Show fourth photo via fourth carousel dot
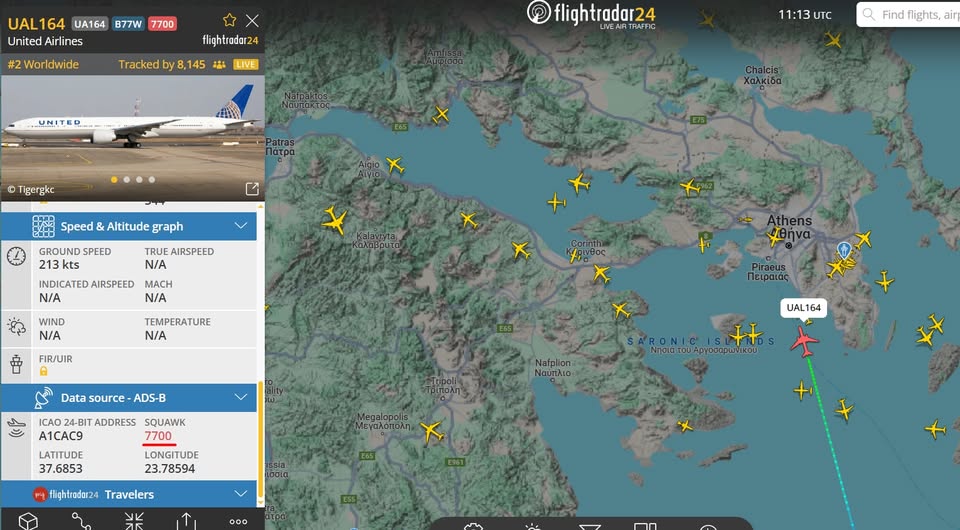Viewport: 960px width, 530px height. click(x=152, y=180)
